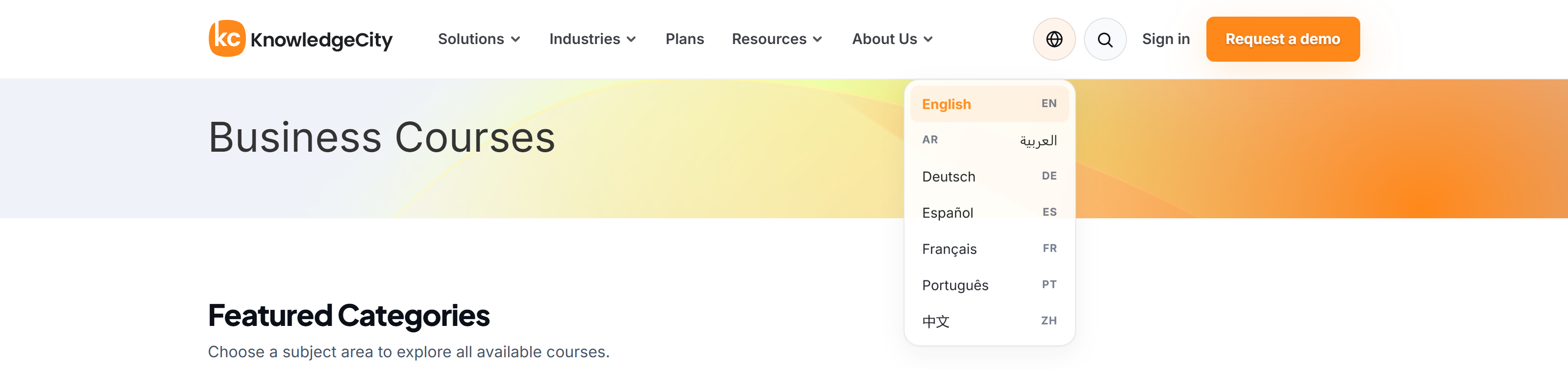Image resolution: width=1568 pixels, height=369 pixels.
Task: Select Français in the language menu
Action: point(989,249)
